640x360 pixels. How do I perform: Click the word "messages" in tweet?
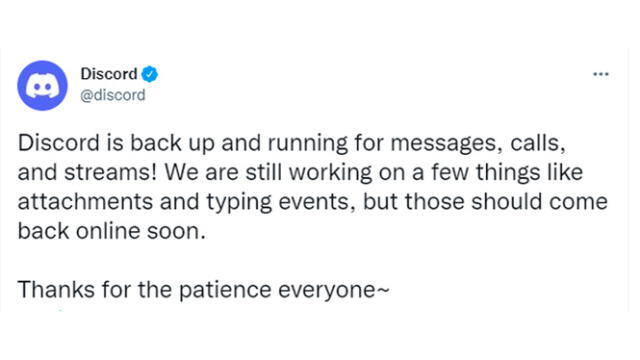[x=445, y=144]
